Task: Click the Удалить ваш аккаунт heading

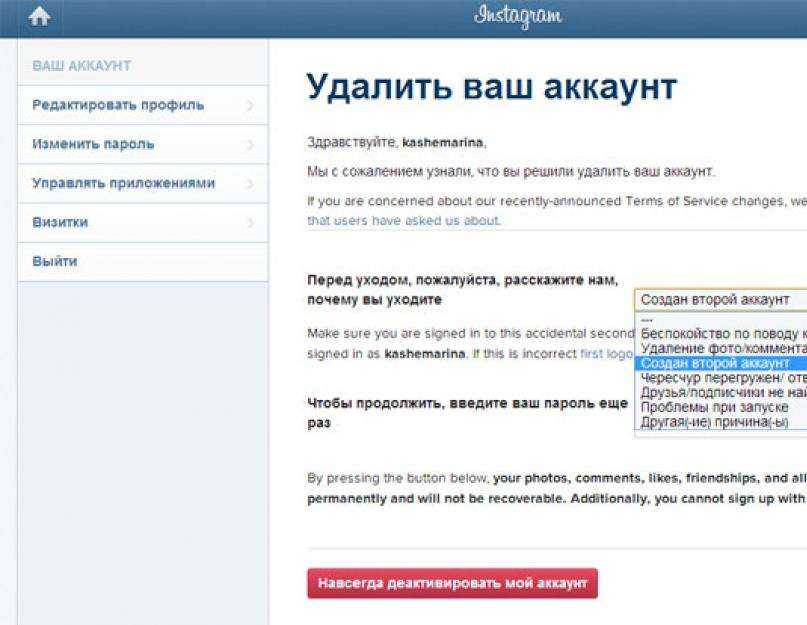Action: click(x=492, y=86)
